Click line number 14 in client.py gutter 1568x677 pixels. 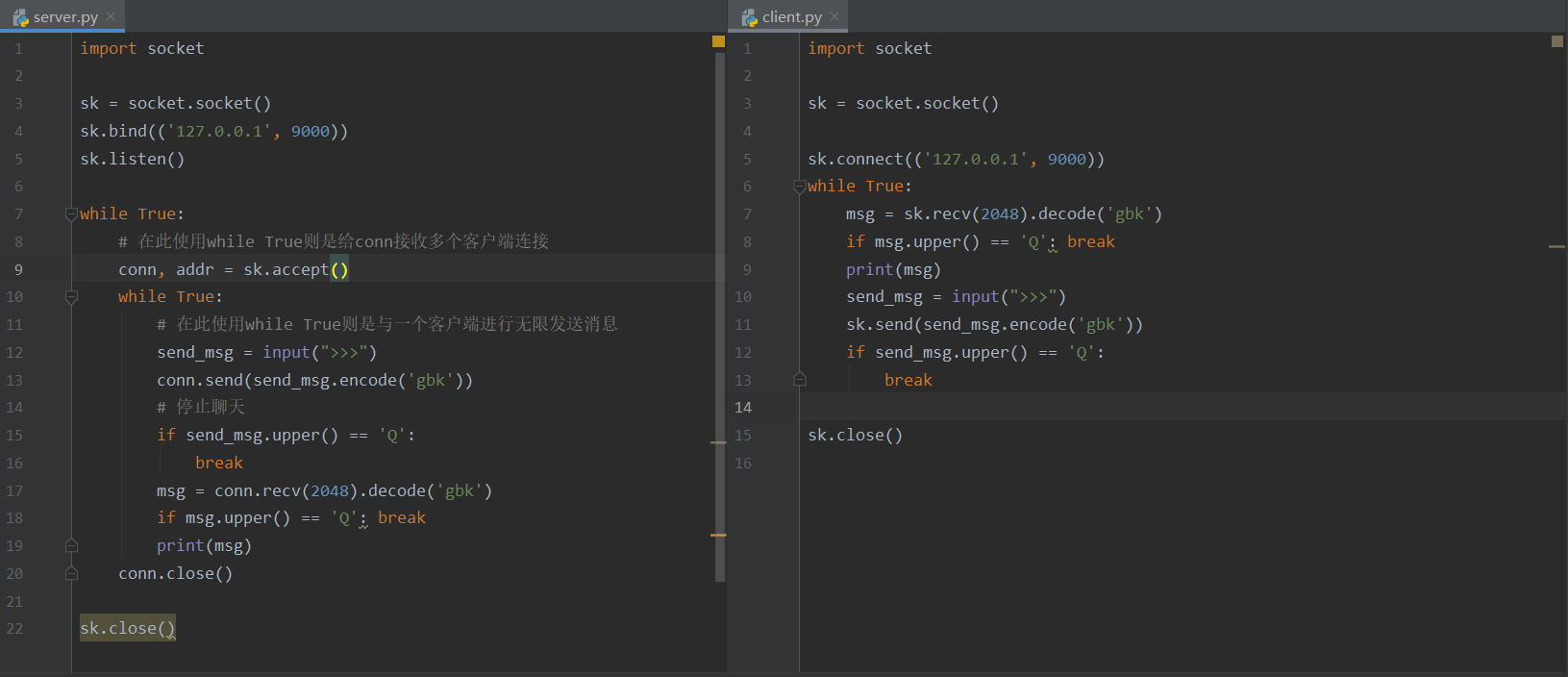pyautogui.click(x=743, y=408)
